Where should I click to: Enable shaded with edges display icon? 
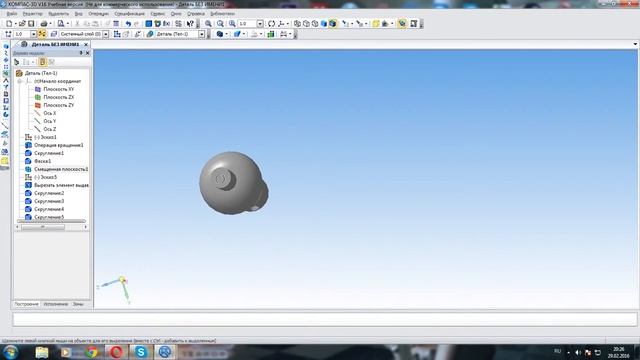[333, 24]
